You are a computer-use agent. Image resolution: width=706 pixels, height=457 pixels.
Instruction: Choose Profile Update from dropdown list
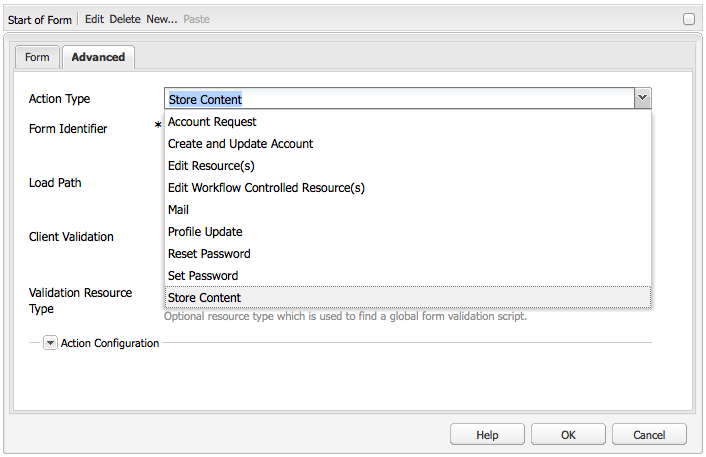(x=205, y=232)
